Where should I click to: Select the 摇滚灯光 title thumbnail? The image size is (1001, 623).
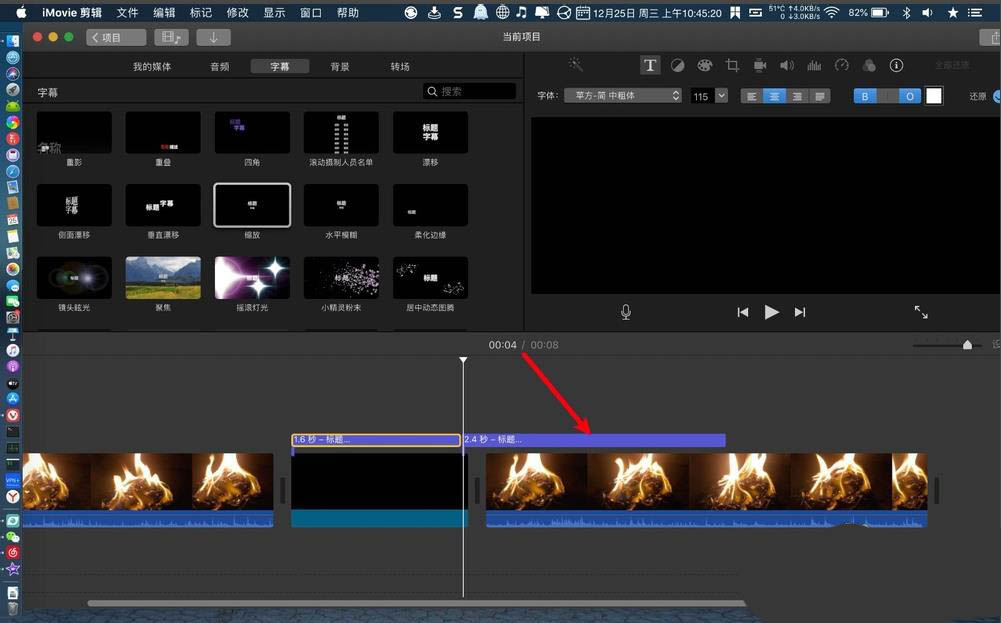coord(252,278)
